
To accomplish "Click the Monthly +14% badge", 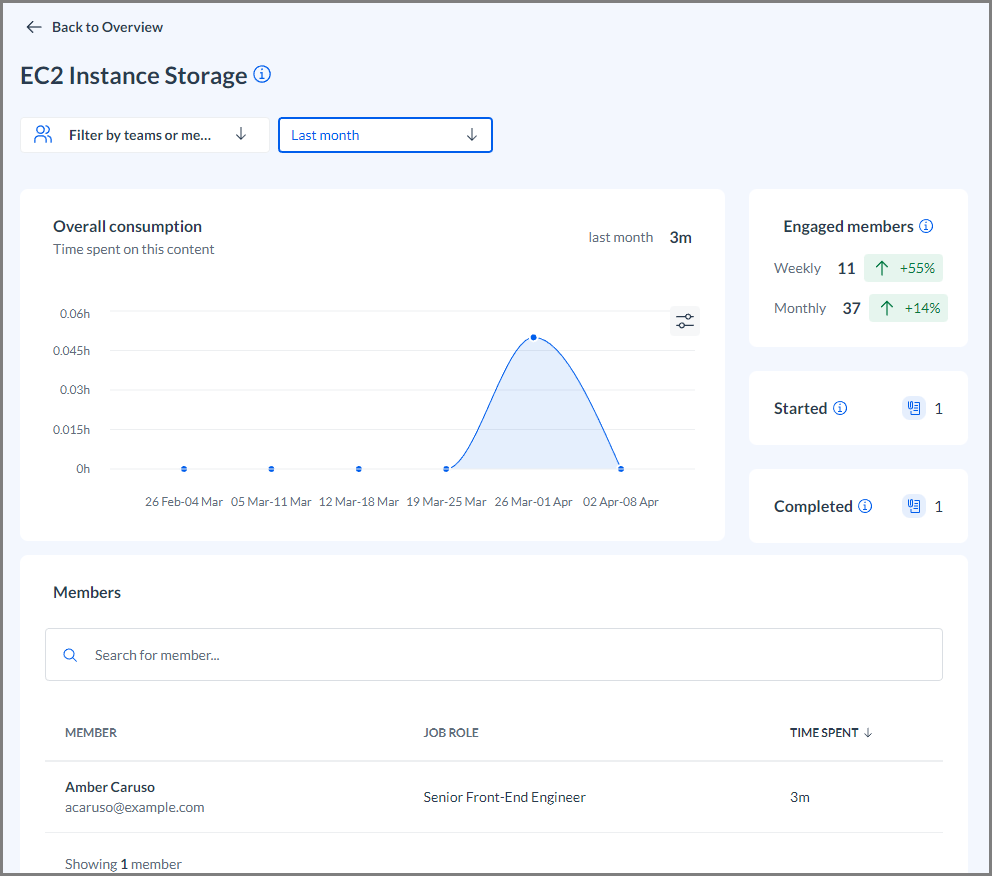I will 908,308.
